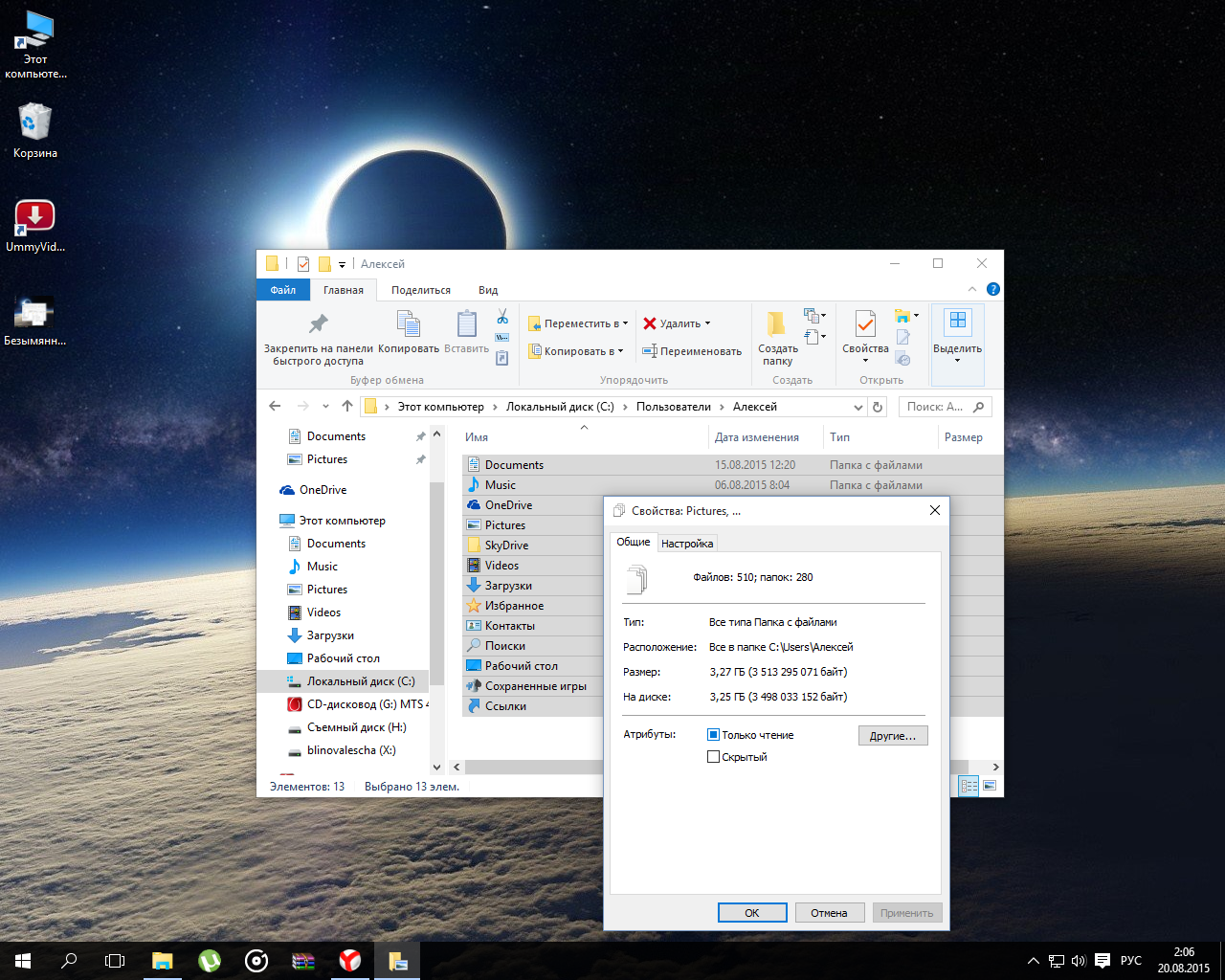Click the uTorrent icon in the taskbar
Screen dimensions: 1225x980
point(210,961)
